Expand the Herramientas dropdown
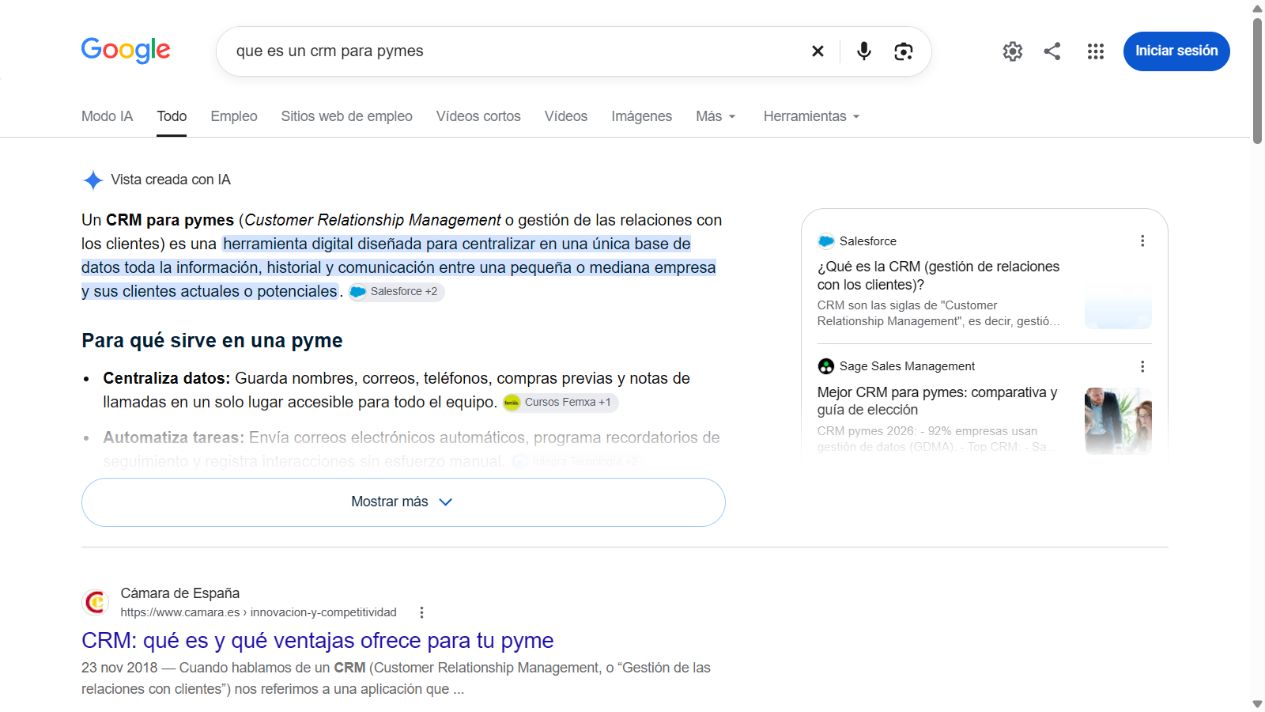The width and height of the screenshot is (1265, 712). point(812,116)
